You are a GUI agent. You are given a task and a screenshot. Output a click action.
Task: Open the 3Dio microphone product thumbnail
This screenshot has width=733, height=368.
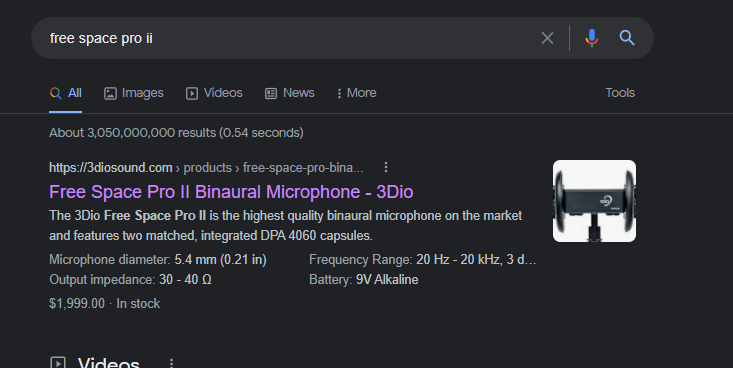(x=594, y=201)
